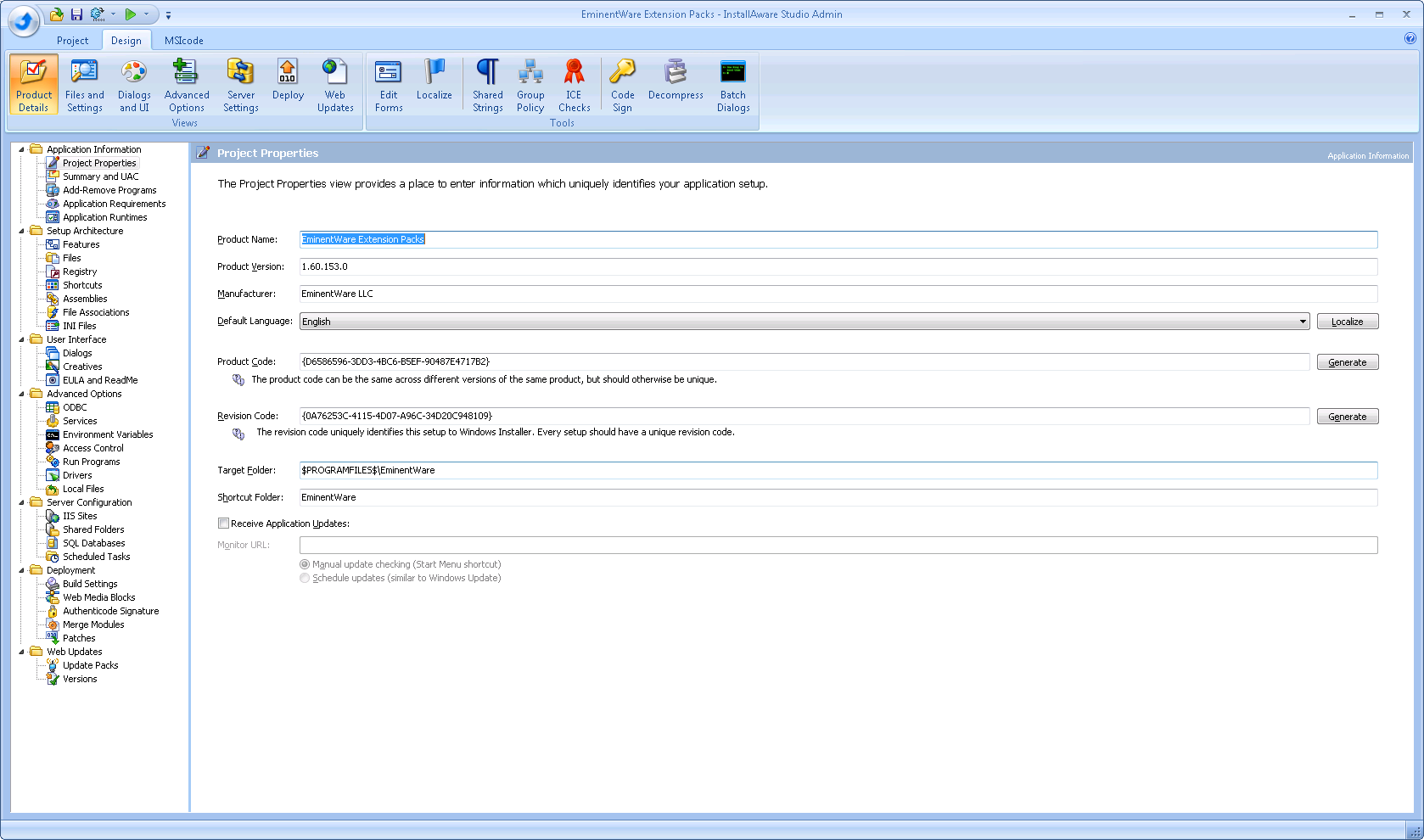Open Update Packs tree item
The height and width of the screenshot is (840, 1424).
click(x=90, y=665)
